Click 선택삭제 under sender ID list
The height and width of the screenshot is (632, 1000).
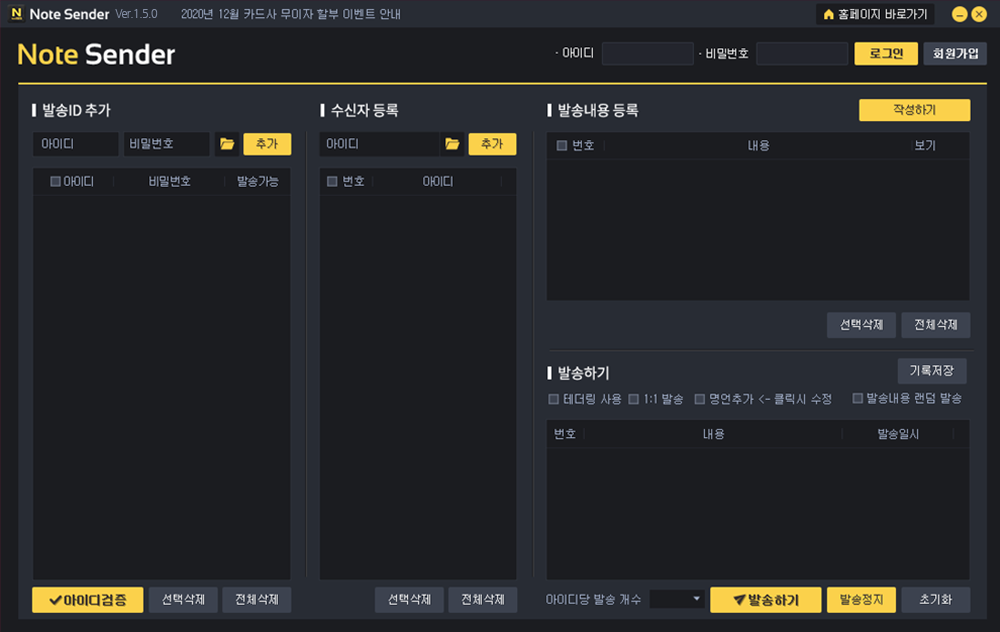(x=183, y=600)
